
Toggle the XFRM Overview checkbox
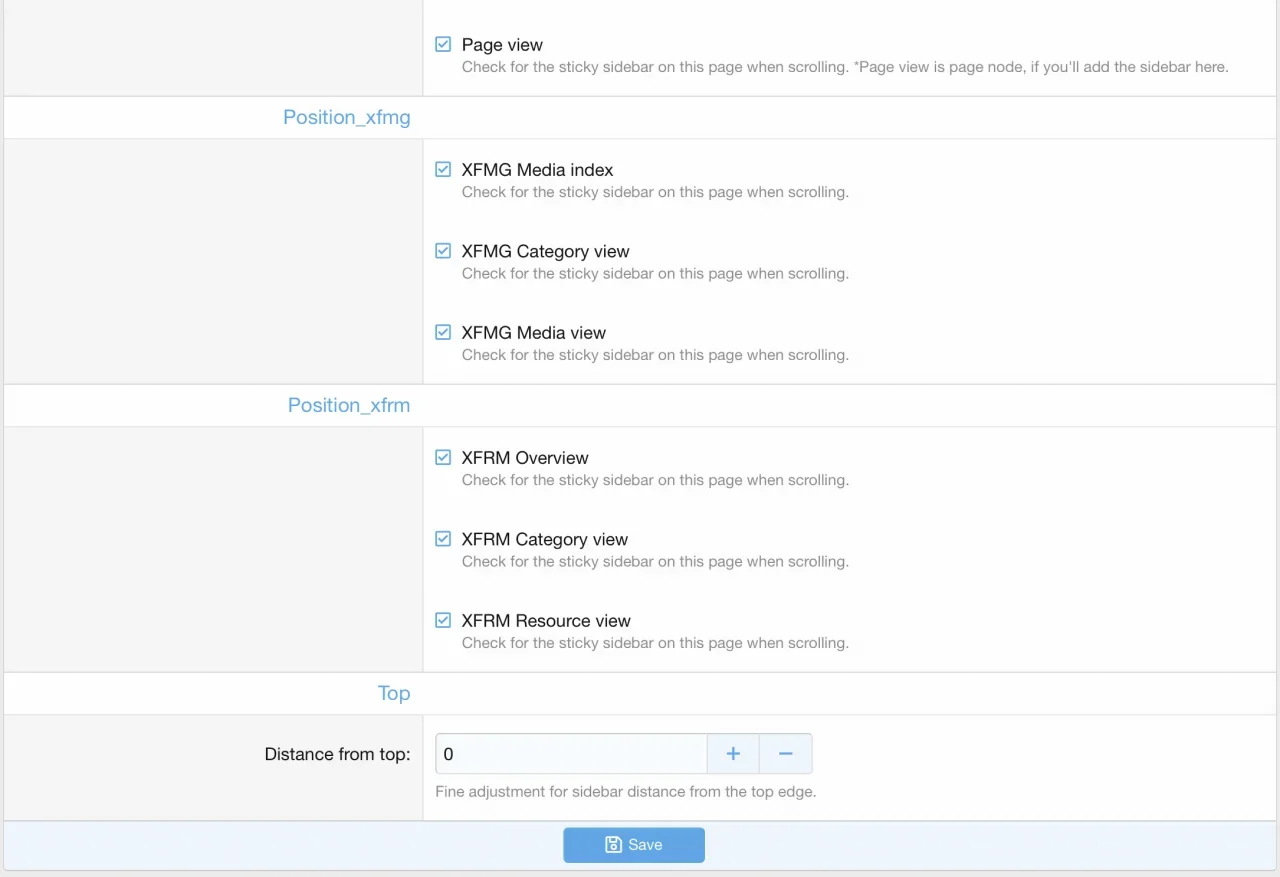(x=443, y=458)
